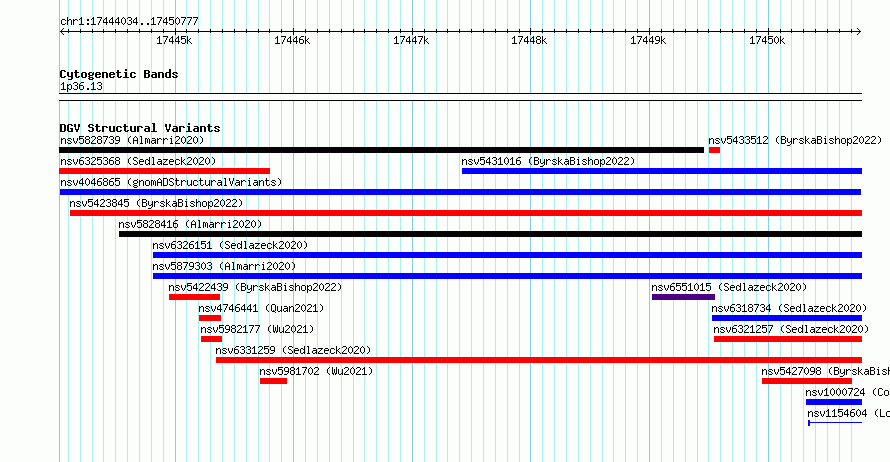This screenshot has width=890, height=462.
Task: Select the blue bar under nsv5431016
Action: click(662, 171)
